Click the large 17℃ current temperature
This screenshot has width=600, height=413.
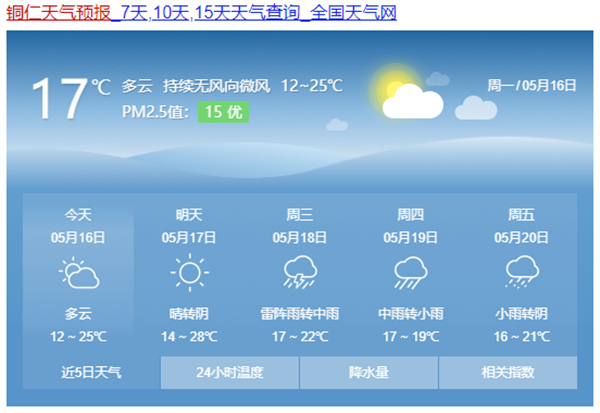70,98
